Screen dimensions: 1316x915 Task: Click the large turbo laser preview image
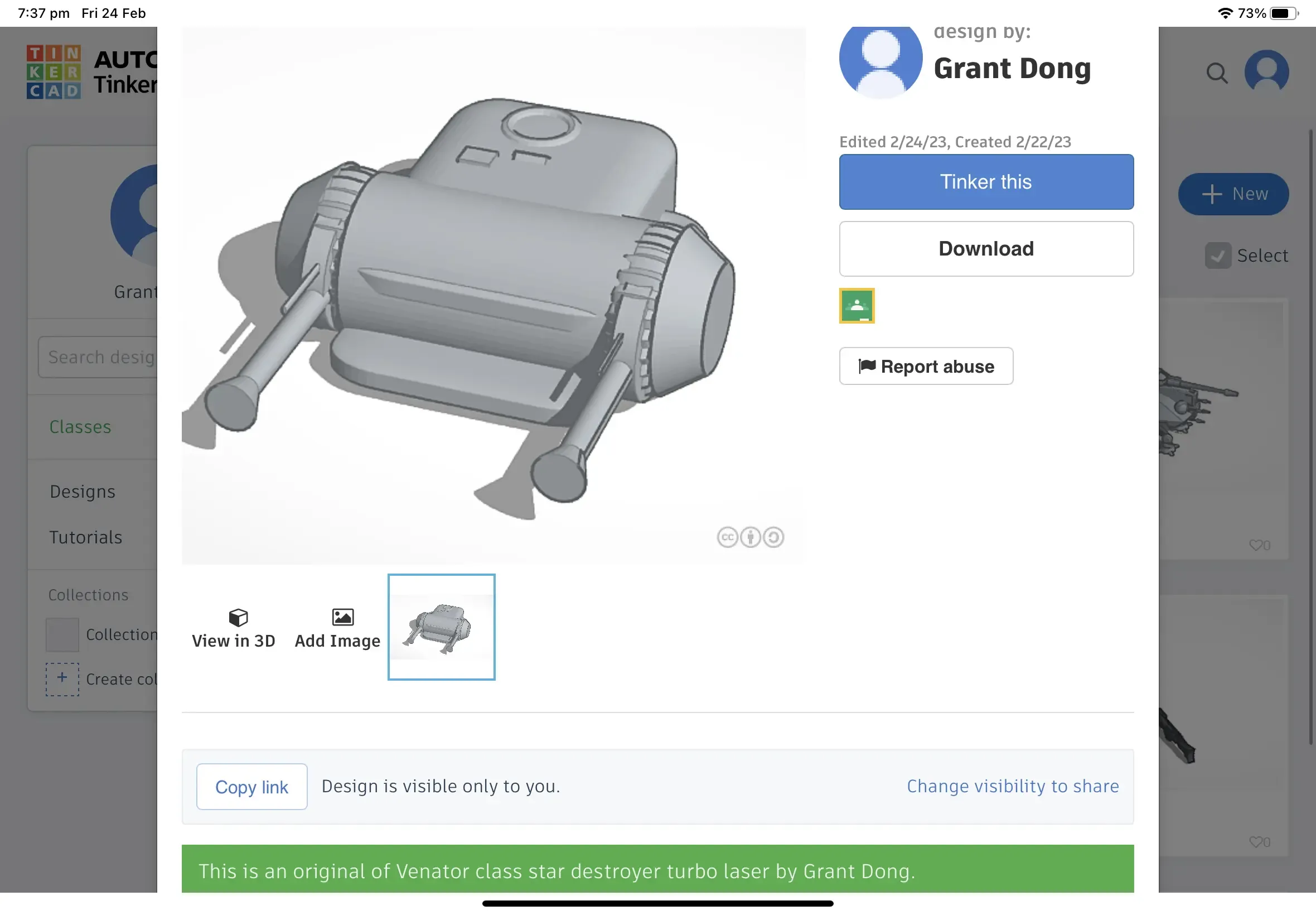point(493,295)
